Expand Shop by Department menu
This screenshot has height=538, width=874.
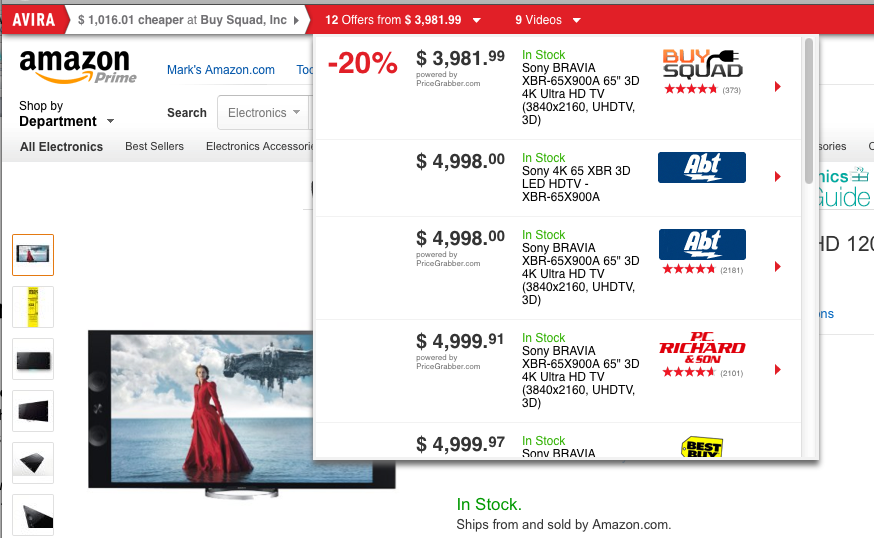[x=66, y=114]
